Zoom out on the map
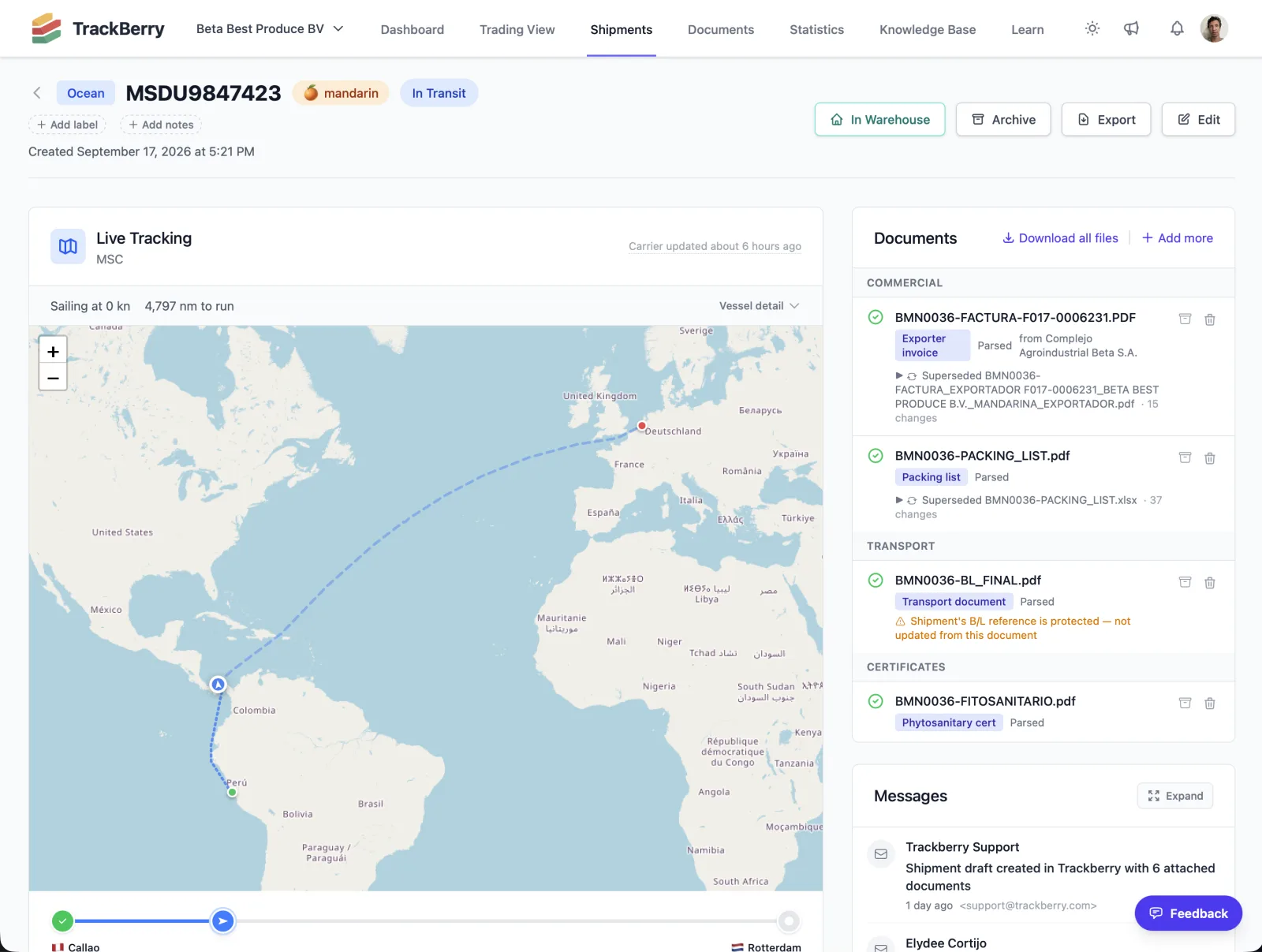1262x952 pixels. click(53, 378)
